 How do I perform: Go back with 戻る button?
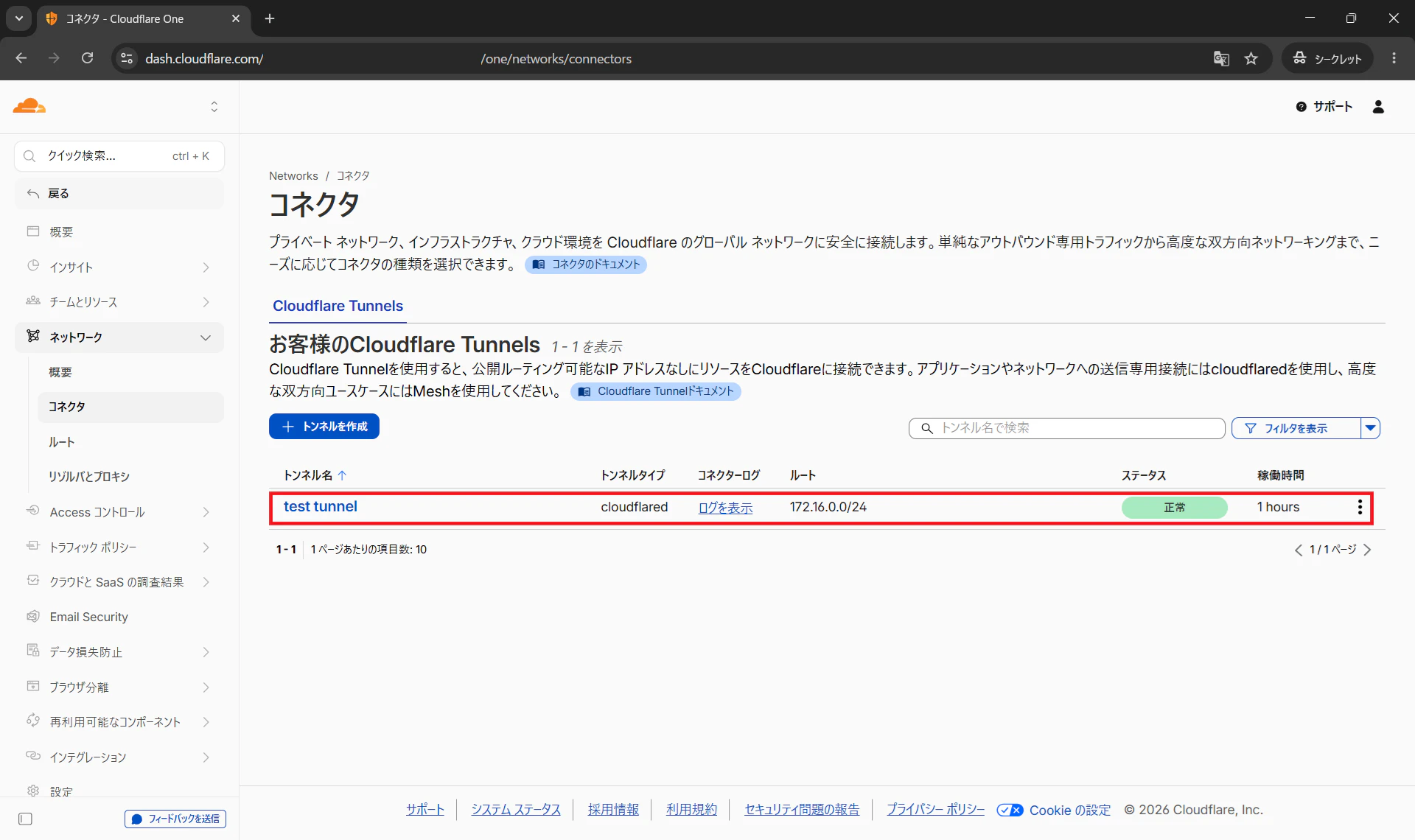click(119, 193)
